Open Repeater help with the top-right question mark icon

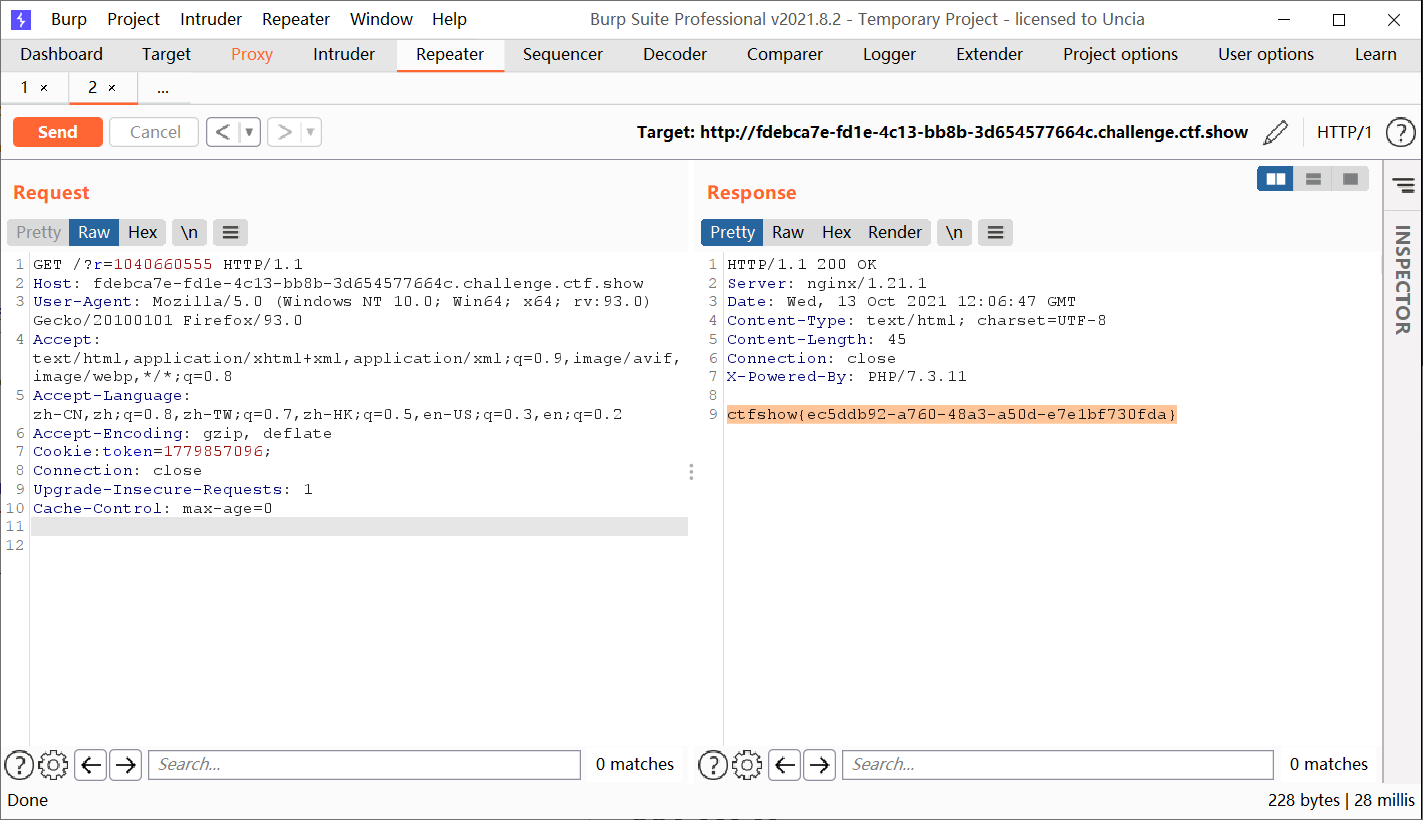point(1401,132)
